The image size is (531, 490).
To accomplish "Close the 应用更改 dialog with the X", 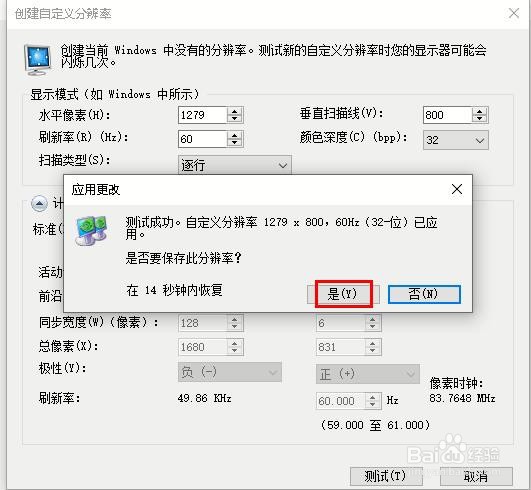I will [x=457, y=189].
